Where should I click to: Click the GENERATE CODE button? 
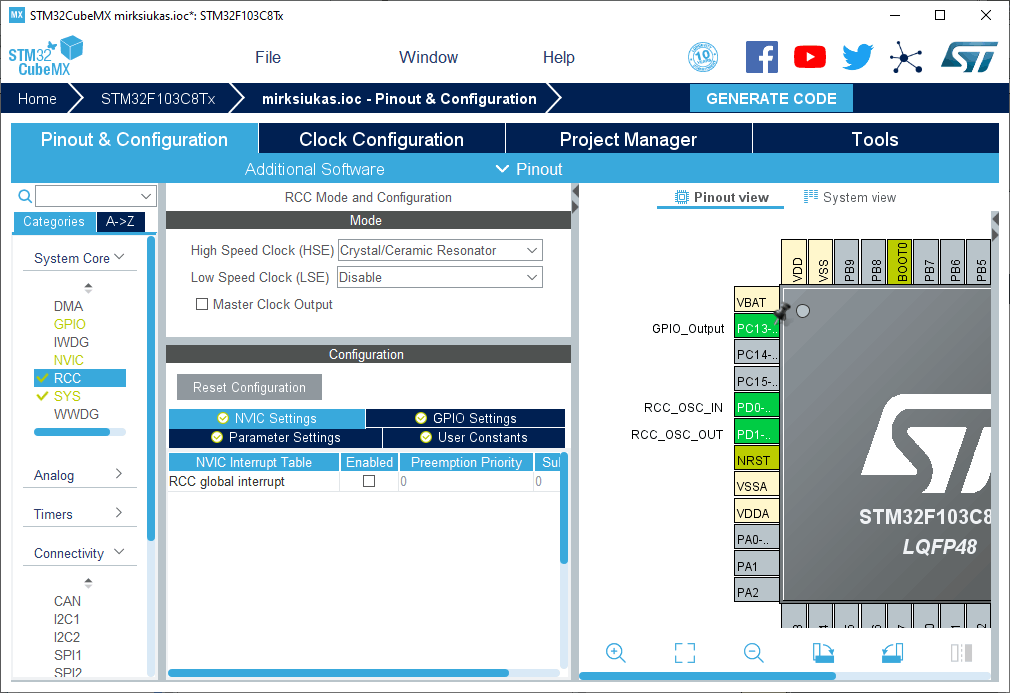771,99
